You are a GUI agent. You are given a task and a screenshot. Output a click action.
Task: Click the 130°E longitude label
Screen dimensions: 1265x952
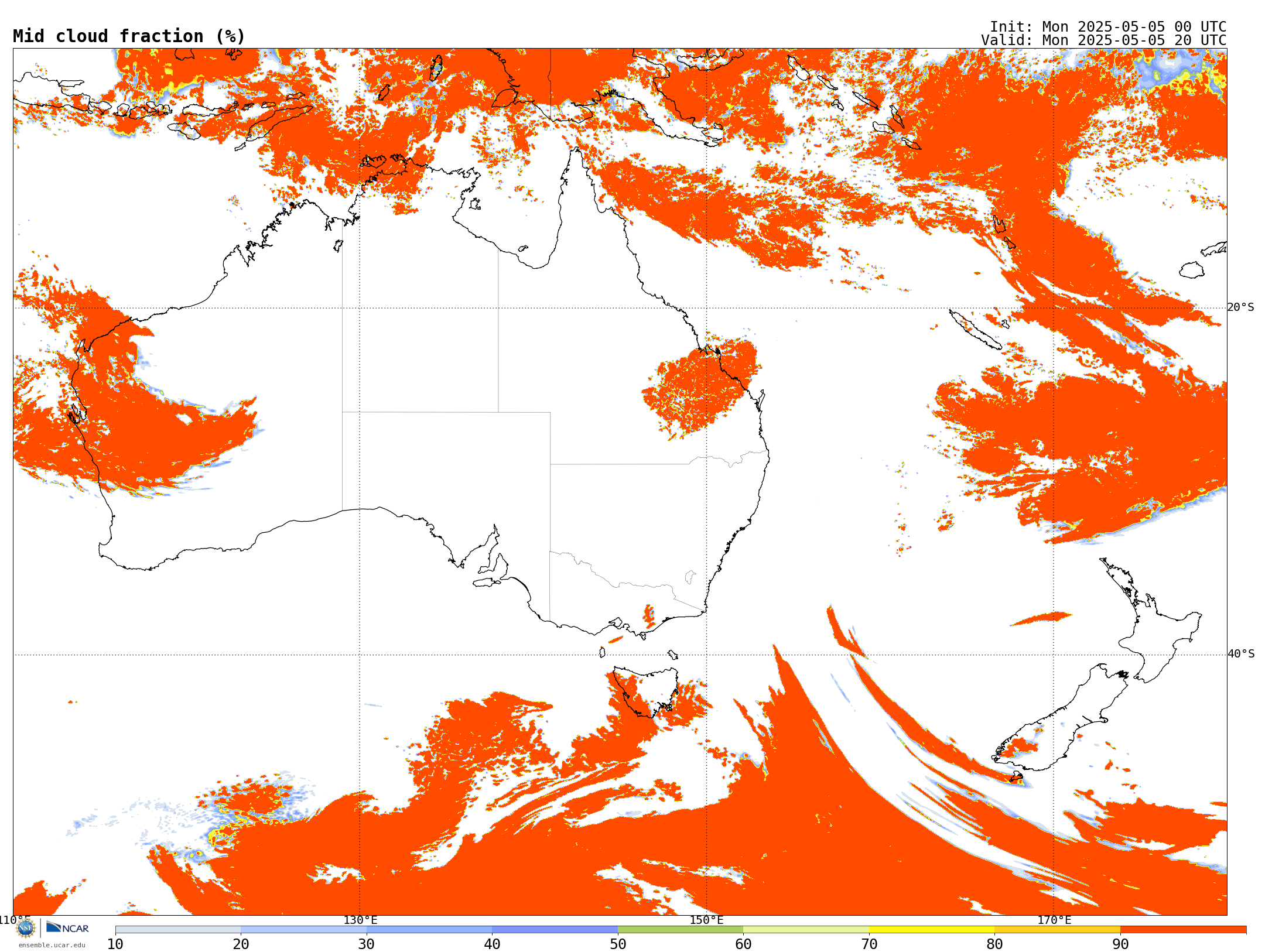(360, 920)
